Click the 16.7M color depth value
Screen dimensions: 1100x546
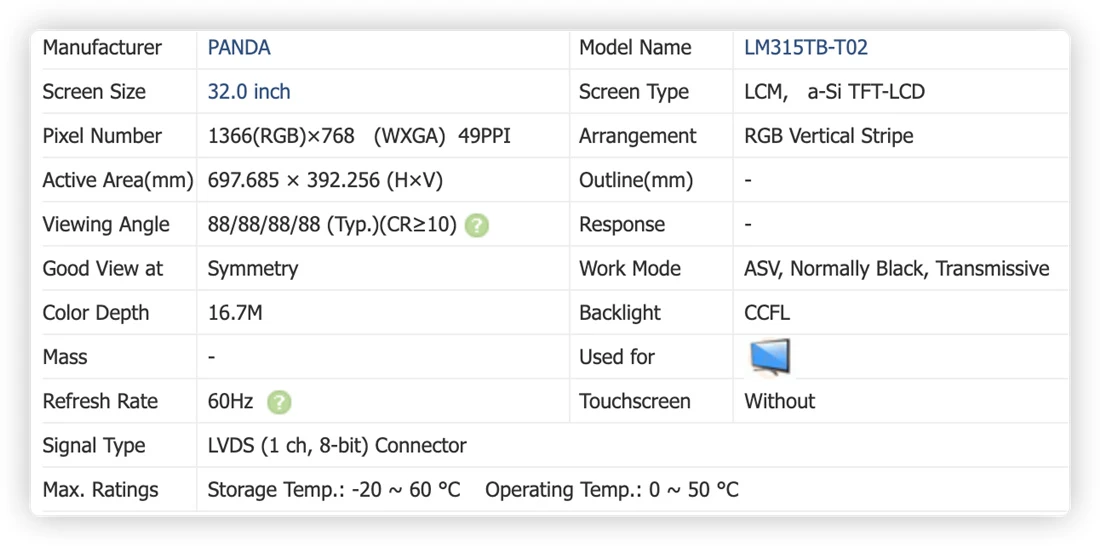click(x=235, y=313)
